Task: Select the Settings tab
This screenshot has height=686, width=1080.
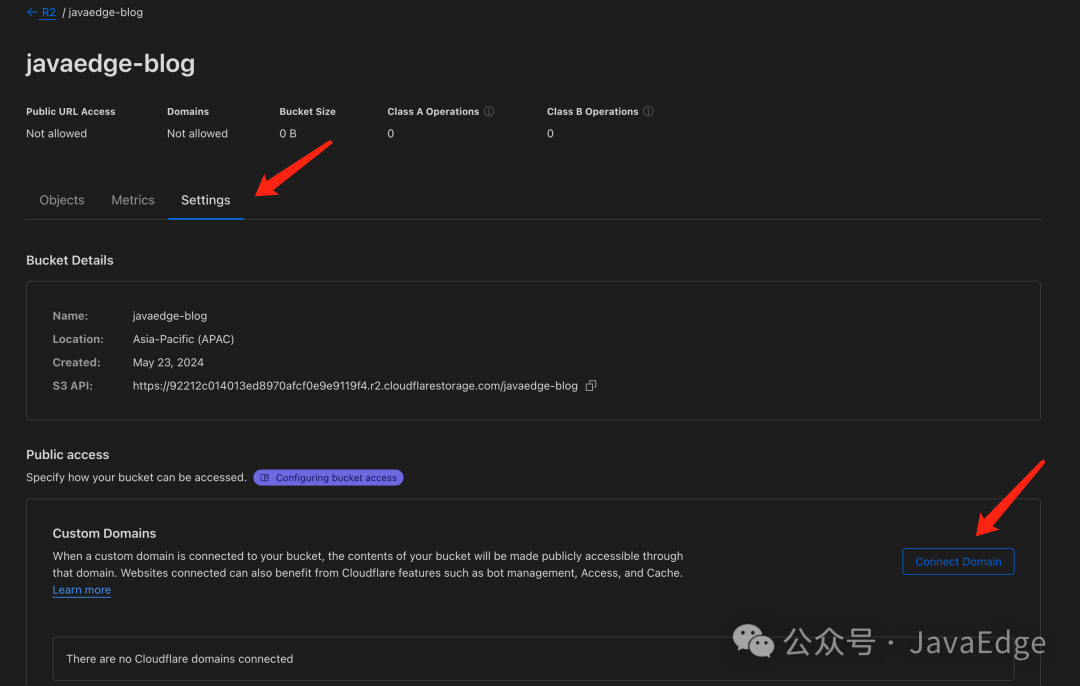Action: point(206,200)
